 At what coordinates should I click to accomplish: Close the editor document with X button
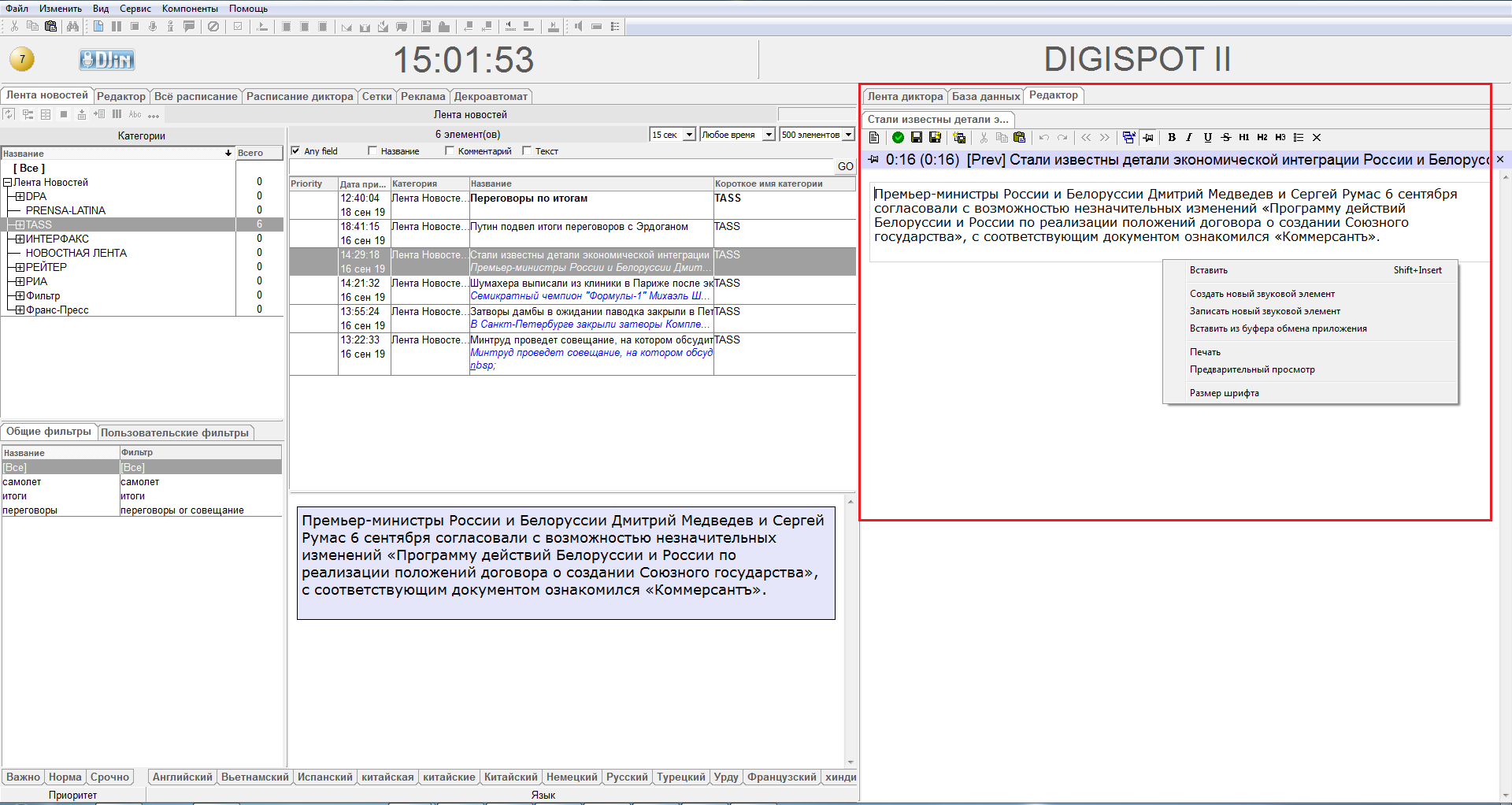1500,160
